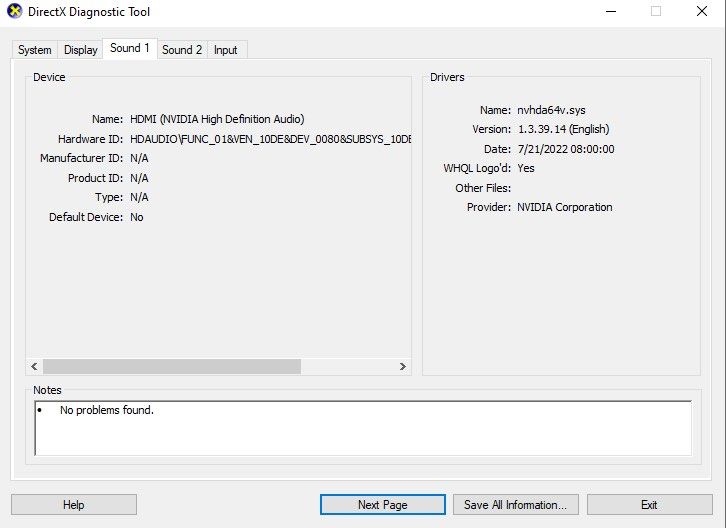Viewport: 726px width, 528px height.
Task: Click the maximize button in the title bar
Action: tap(656, 12)
